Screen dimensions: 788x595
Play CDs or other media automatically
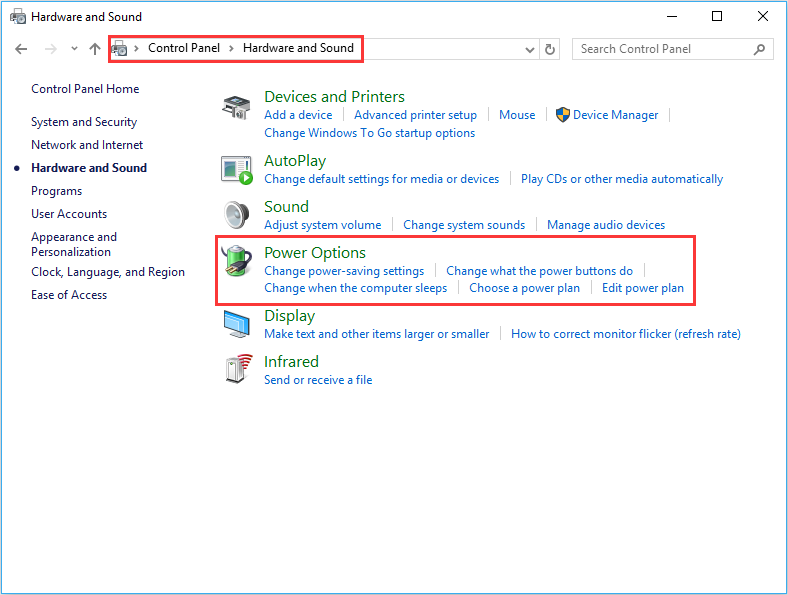(x=622, y=179)
